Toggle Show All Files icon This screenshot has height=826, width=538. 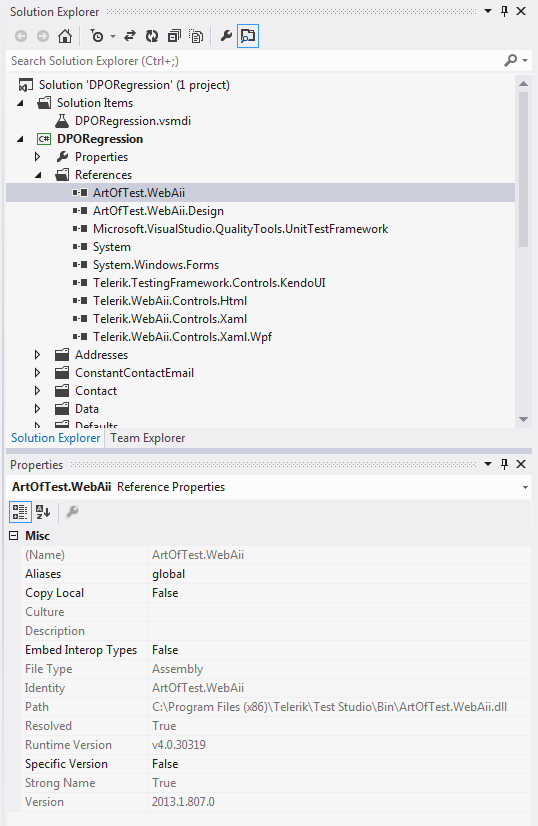(x=196, y=36)
